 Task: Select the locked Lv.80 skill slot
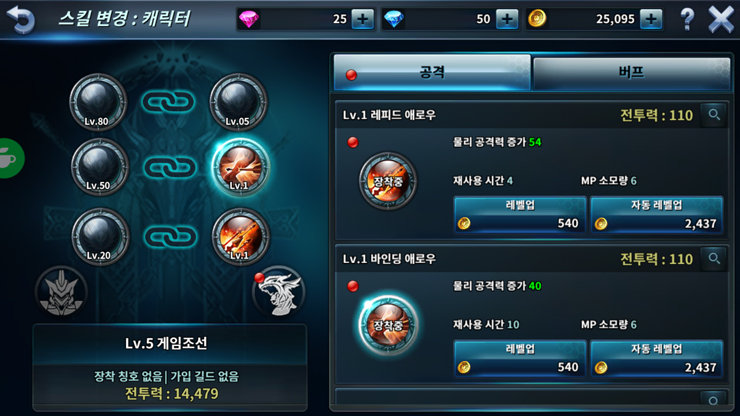click(x=98, y=102)
